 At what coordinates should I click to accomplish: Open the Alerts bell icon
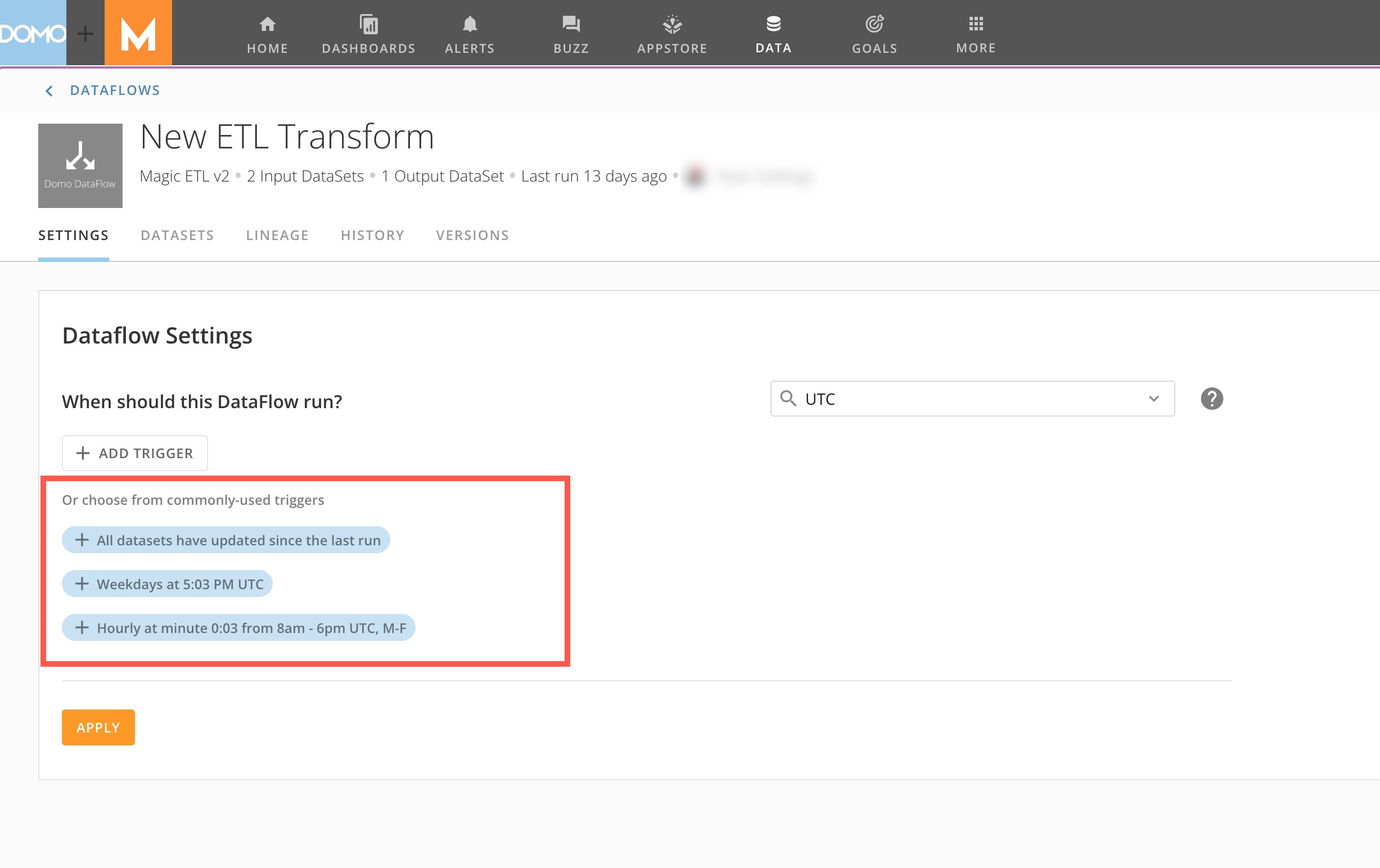pos(470,25)
